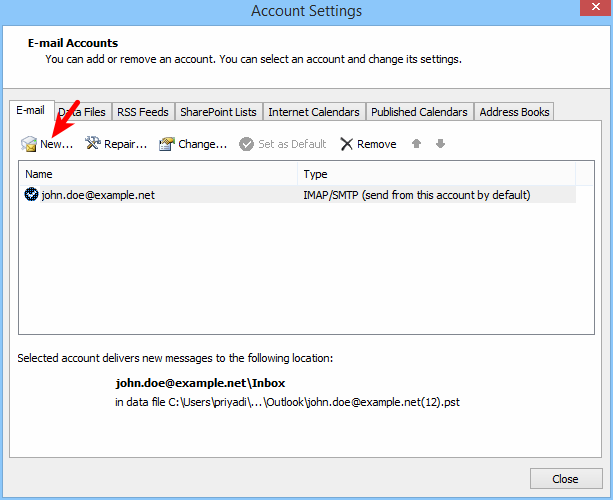The image size is (613, 500).
Task: Click the New account envelope icon
Action: (29, 144)
